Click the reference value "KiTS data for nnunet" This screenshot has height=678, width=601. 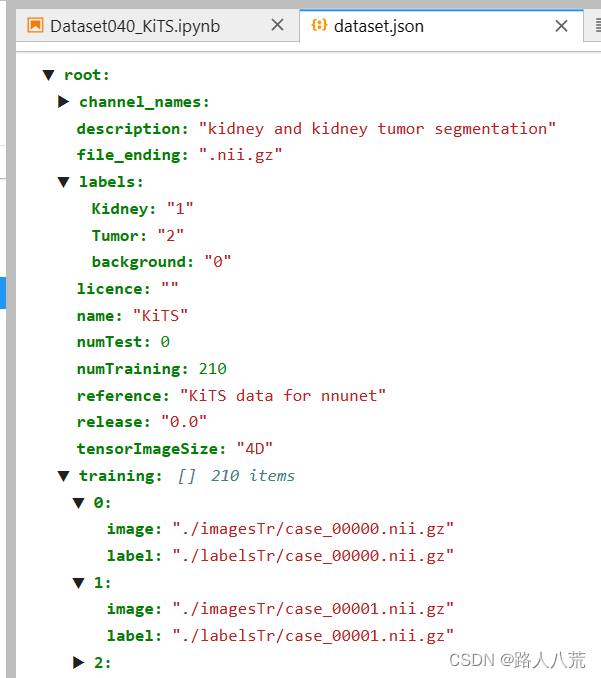click(283, 396)
